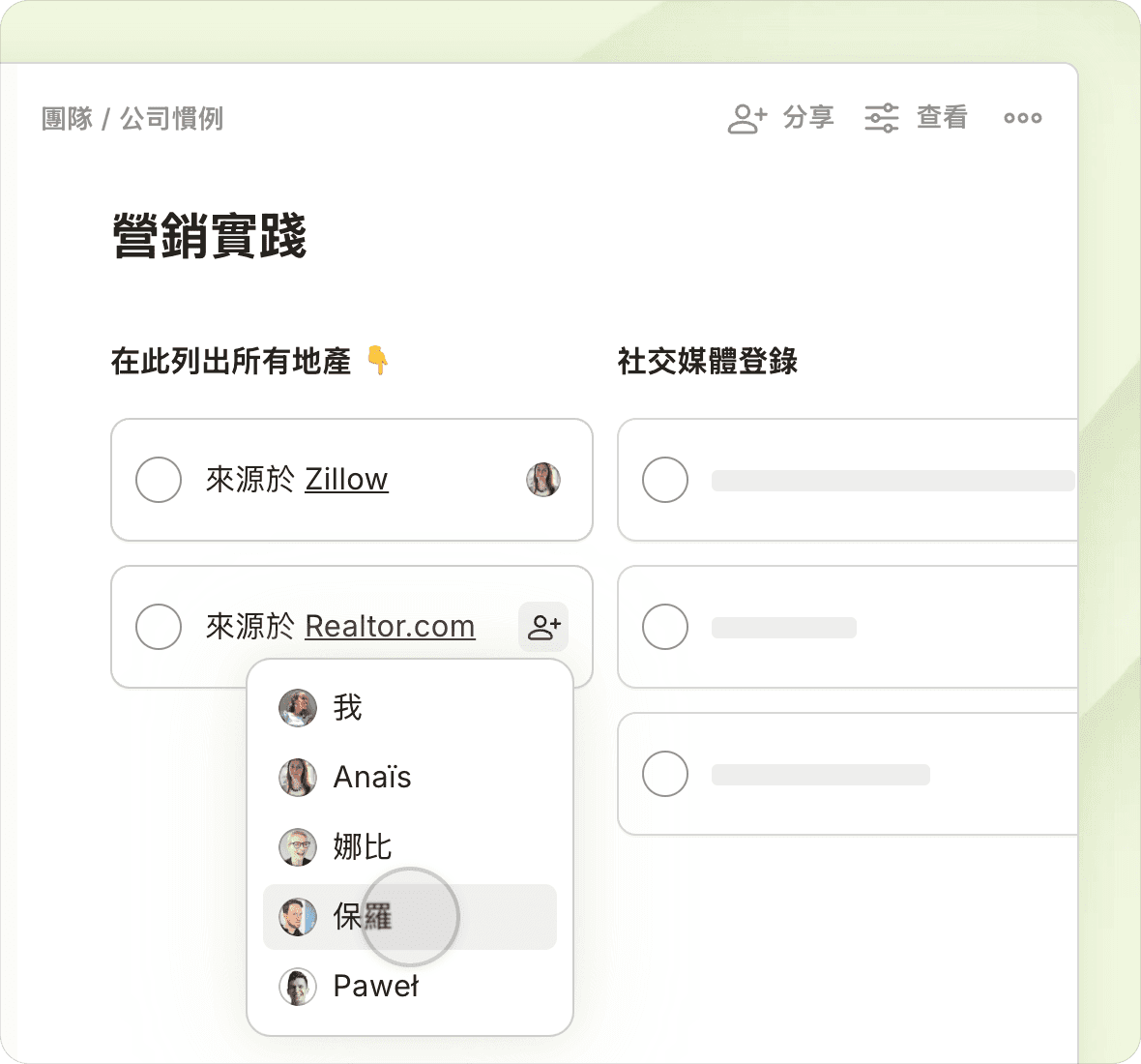Choose Anaïs in the assignee dropdown
The image size is (1141, 1064).
tap(372, 778)
